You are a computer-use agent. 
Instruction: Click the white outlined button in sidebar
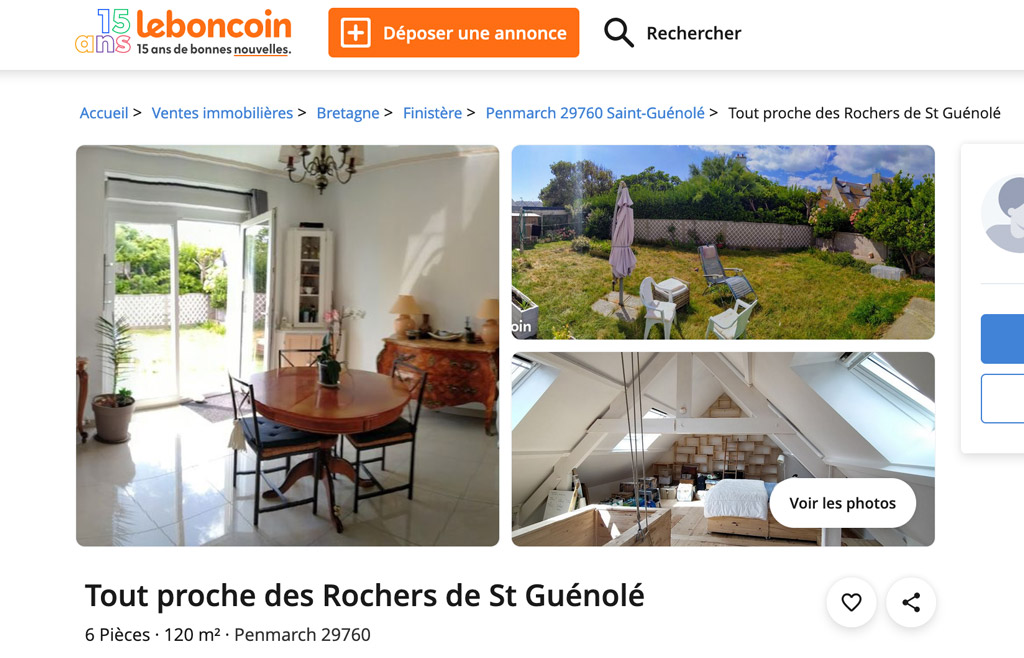(x=1002, y=398)
